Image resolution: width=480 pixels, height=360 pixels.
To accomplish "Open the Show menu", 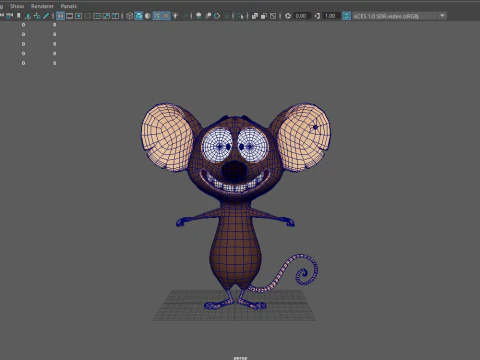I will click(17, 6).
